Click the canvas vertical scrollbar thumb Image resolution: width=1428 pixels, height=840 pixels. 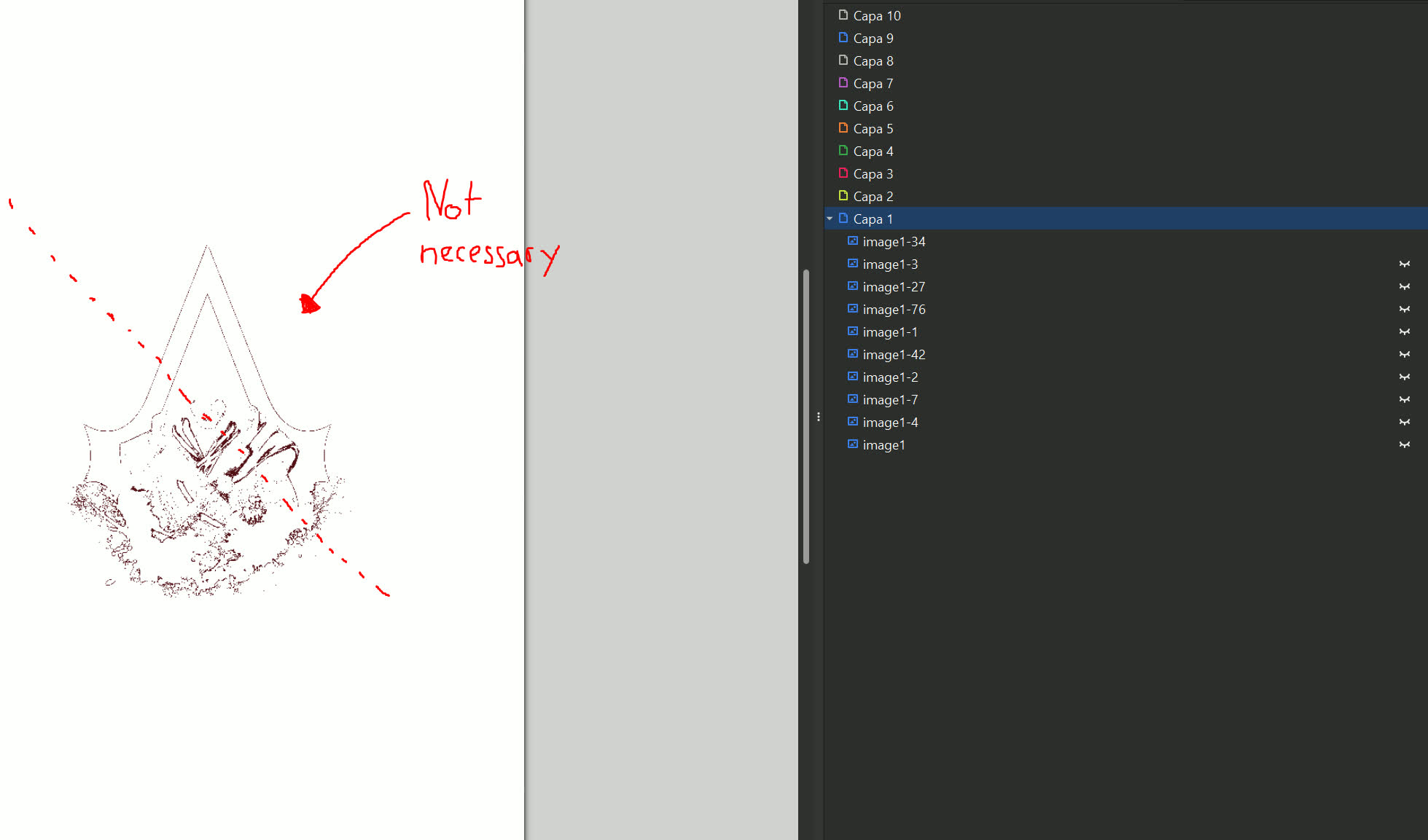806,417
